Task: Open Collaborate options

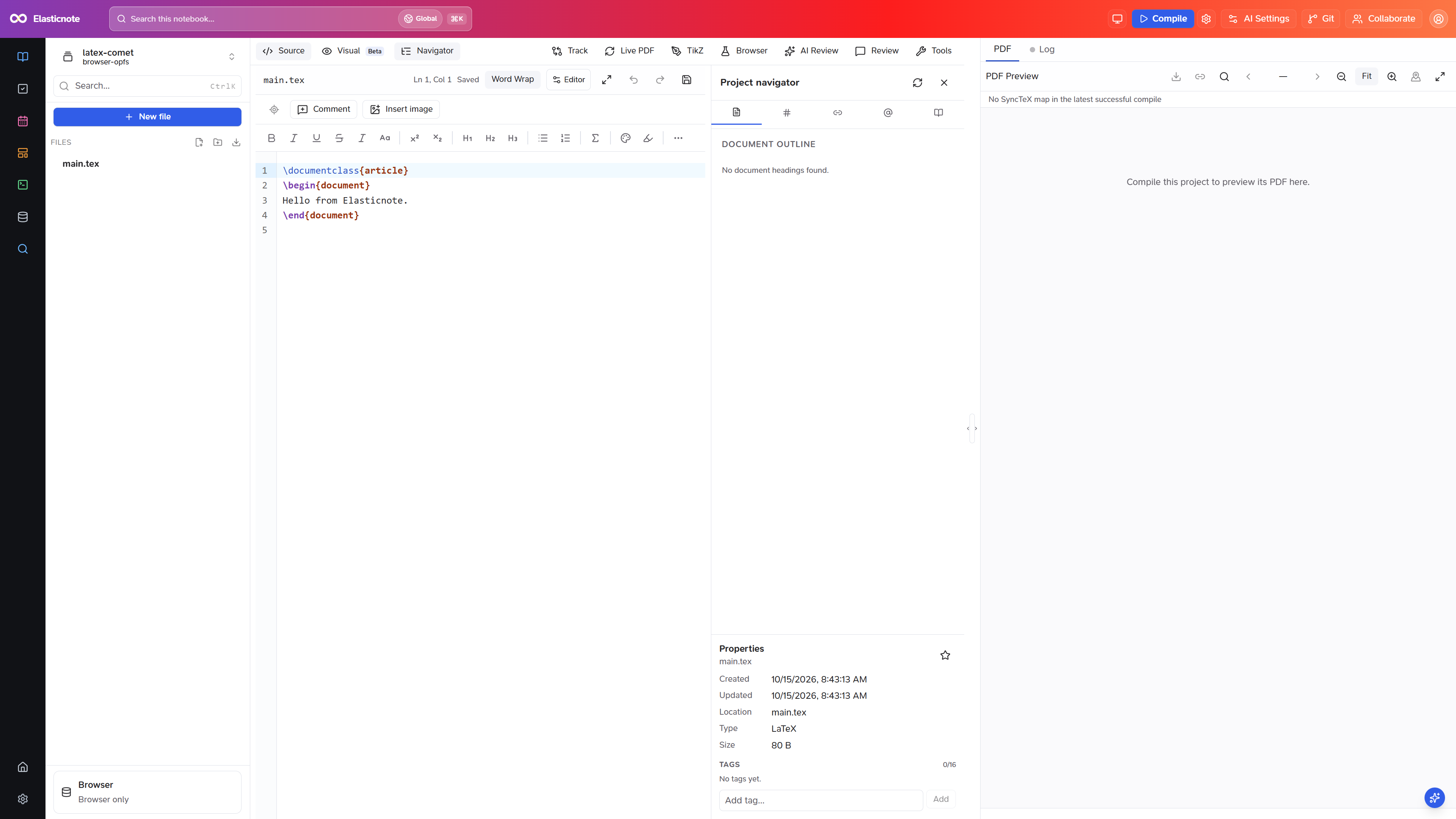Action: [x=1384, y=19]
